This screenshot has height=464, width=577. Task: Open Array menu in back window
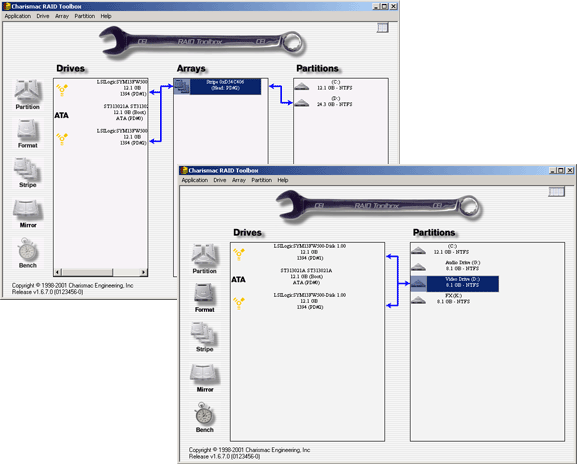point(62,16)
